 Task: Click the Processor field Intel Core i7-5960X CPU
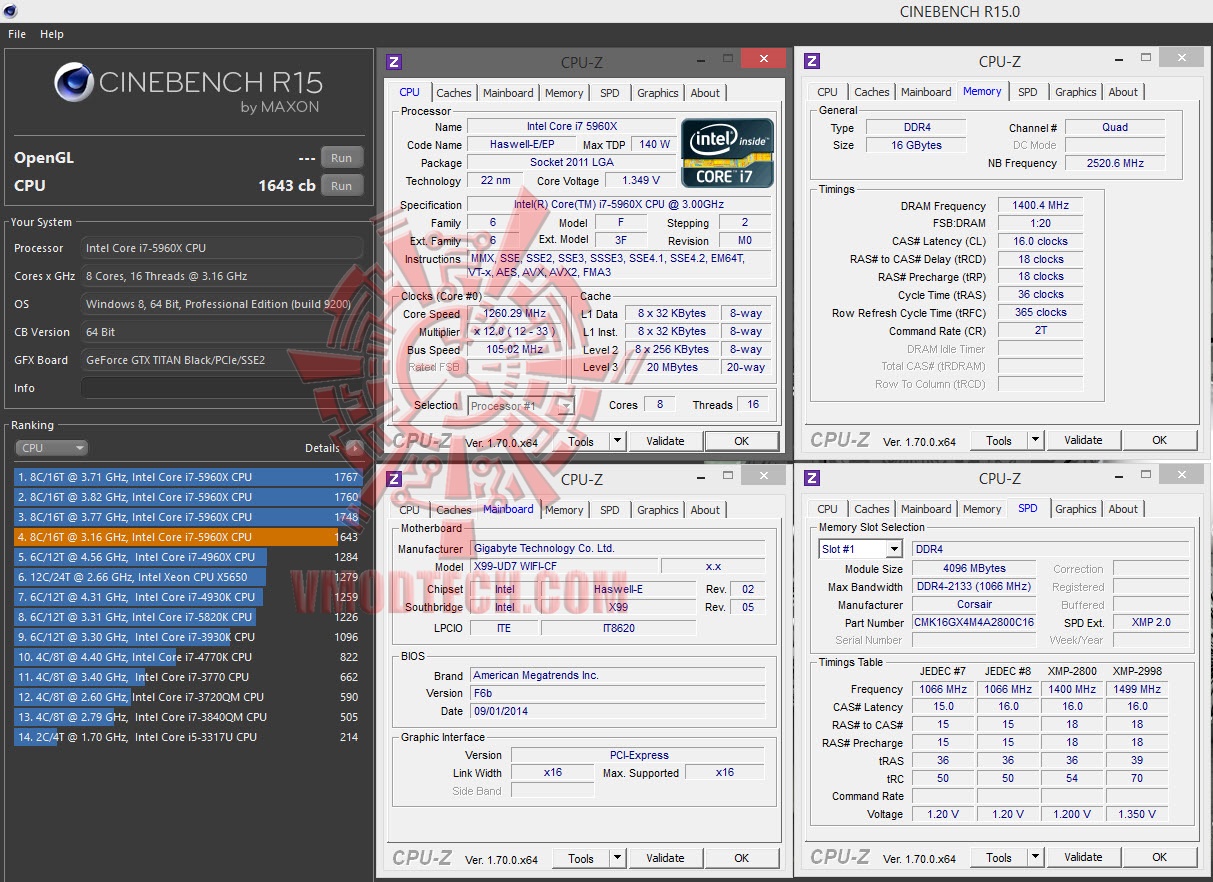(222, 248)
